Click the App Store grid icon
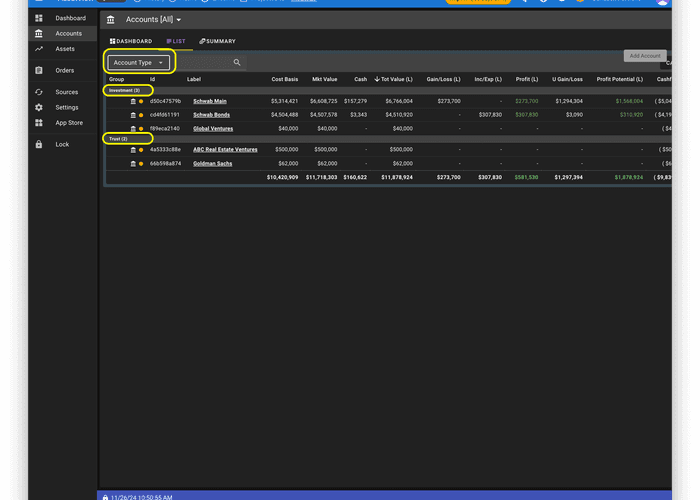Image resolution: width=700 pixels, height=500 pixels. pos(39,123)
